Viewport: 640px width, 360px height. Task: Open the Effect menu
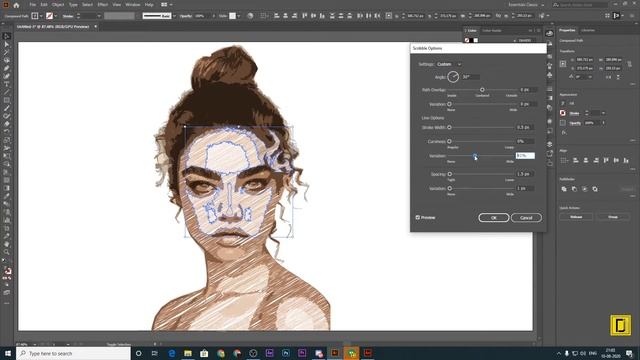(102, 4)
